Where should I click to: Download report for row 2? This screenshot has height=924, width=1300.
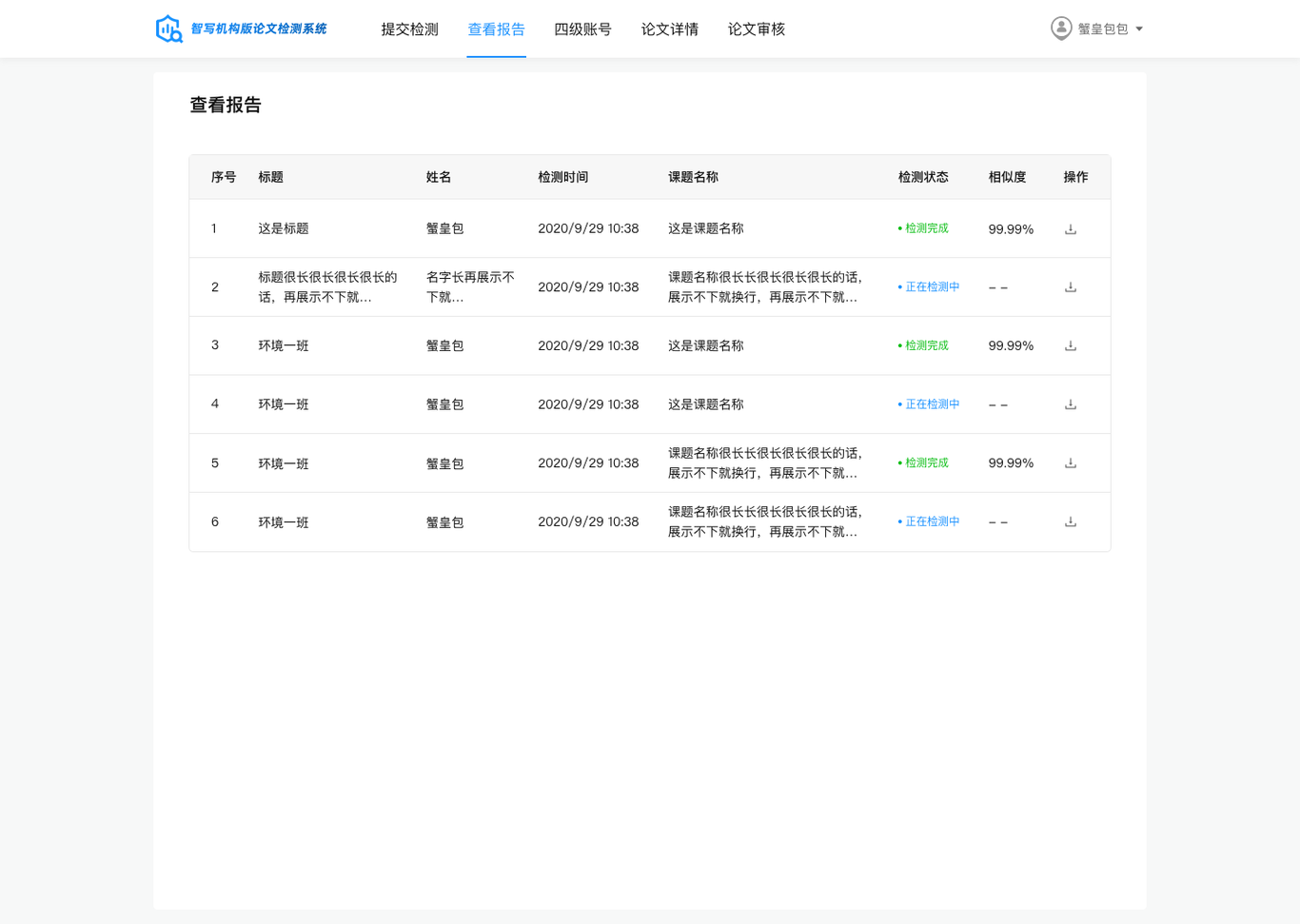(x=1071, y=287)
